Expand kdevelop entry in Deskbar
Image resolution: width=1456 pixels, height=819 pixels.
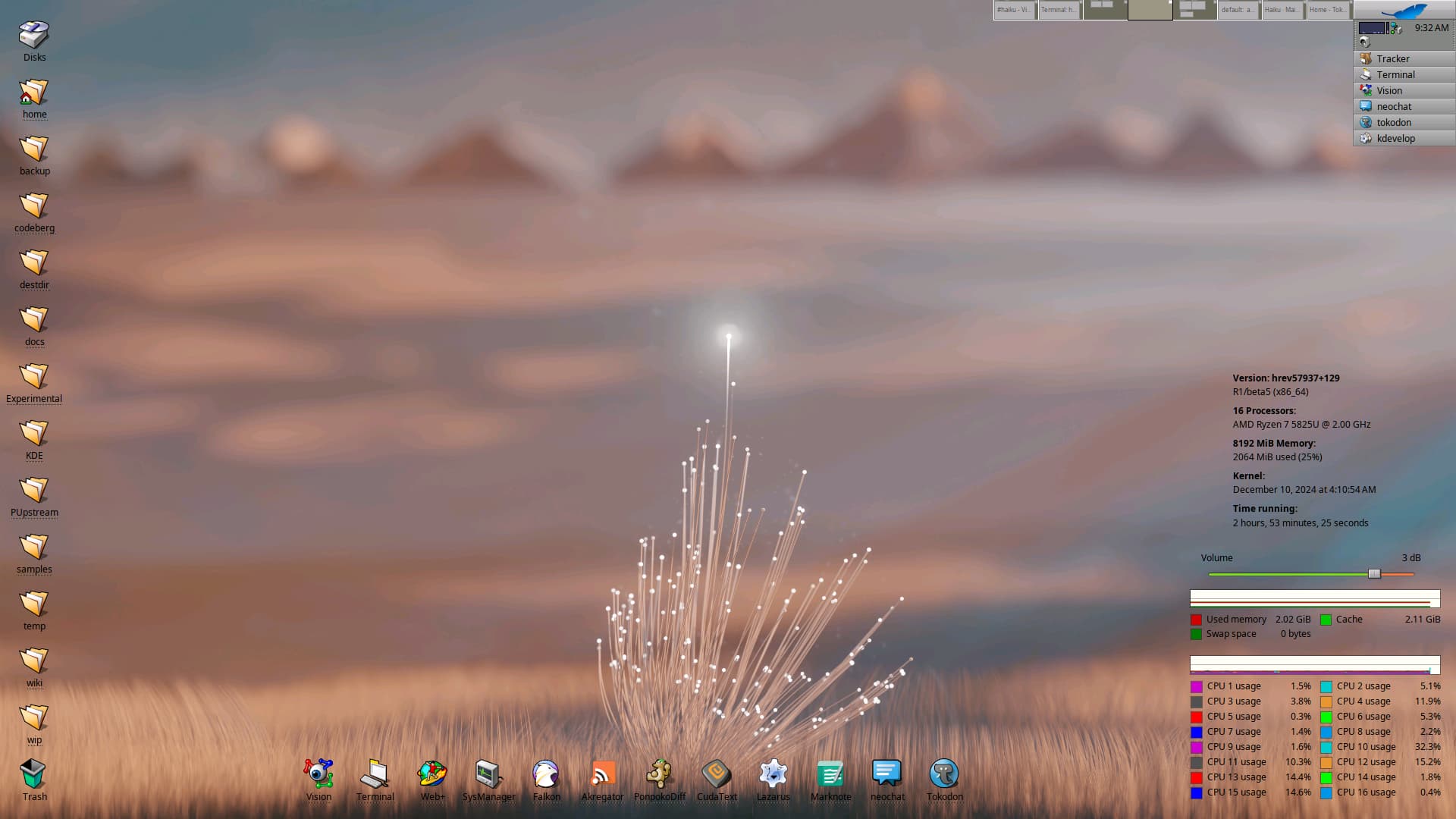tap(1404, 138)
